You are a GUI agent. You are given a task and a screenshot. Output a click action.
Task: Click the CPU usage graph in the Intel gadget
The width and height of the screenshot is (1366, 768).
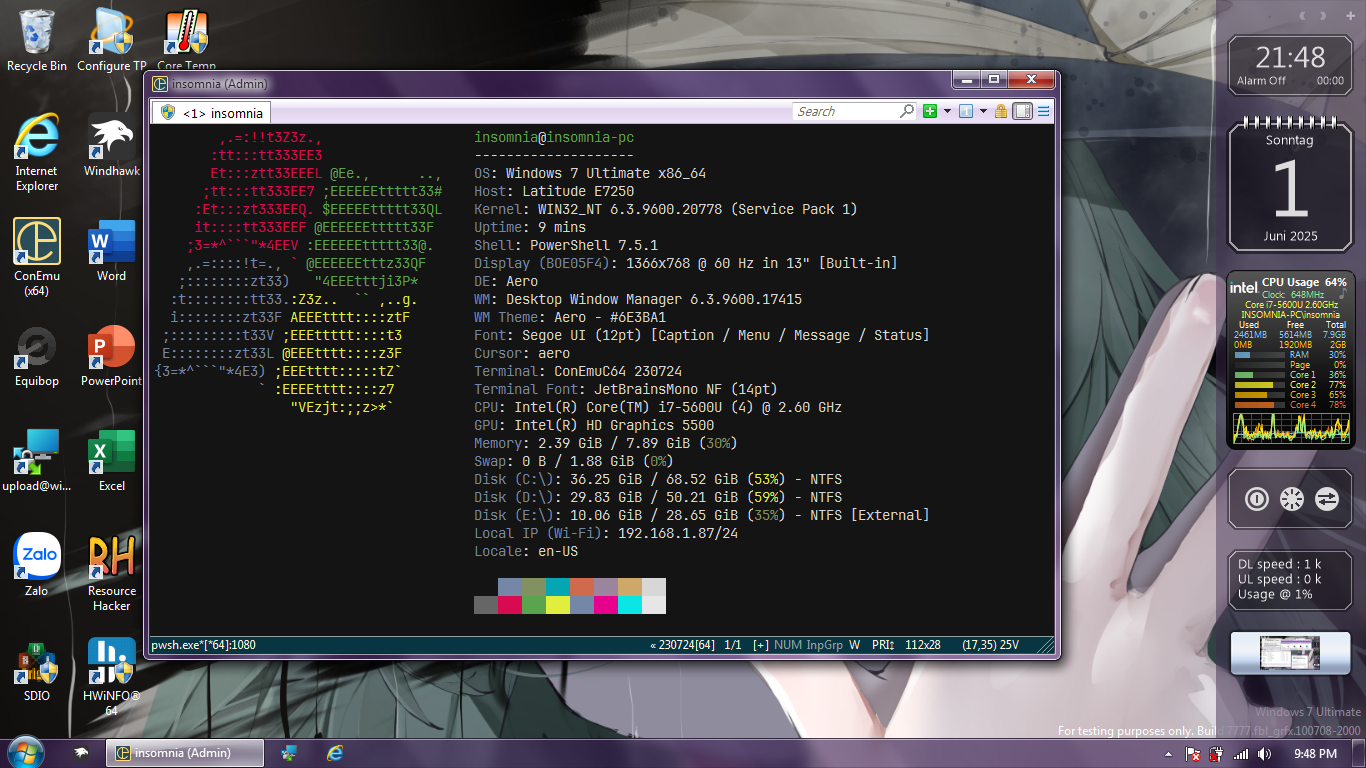[1291, 428]
